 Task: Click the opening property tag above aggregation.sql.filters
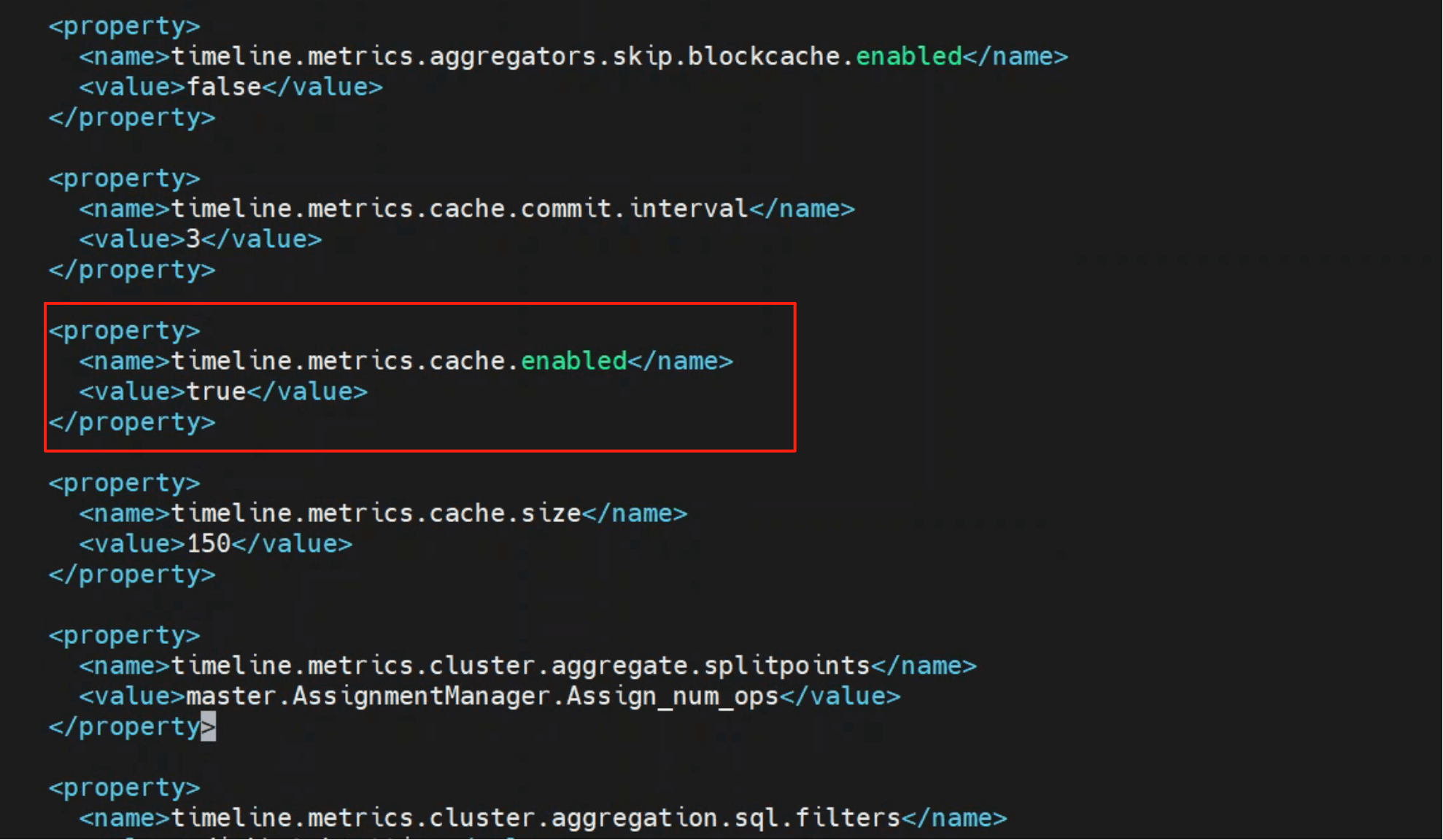tap(124, 788)
